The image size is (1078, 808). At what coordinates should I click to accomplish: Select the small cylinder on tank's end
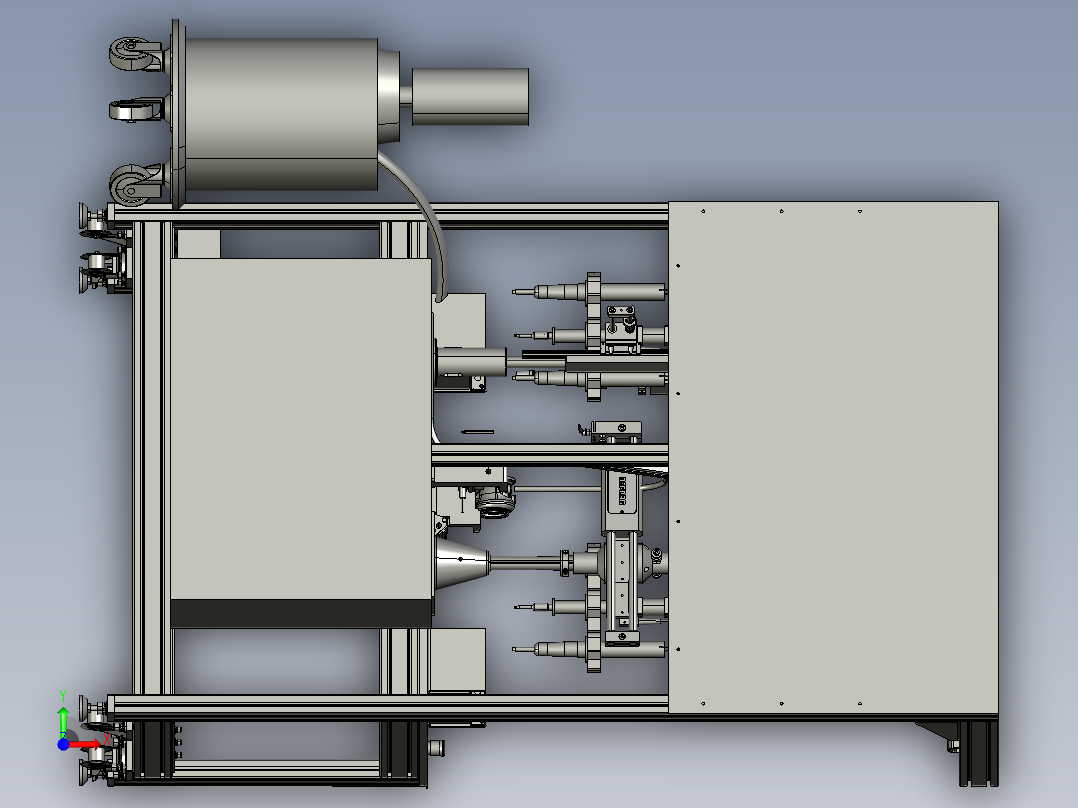[470, 96]
